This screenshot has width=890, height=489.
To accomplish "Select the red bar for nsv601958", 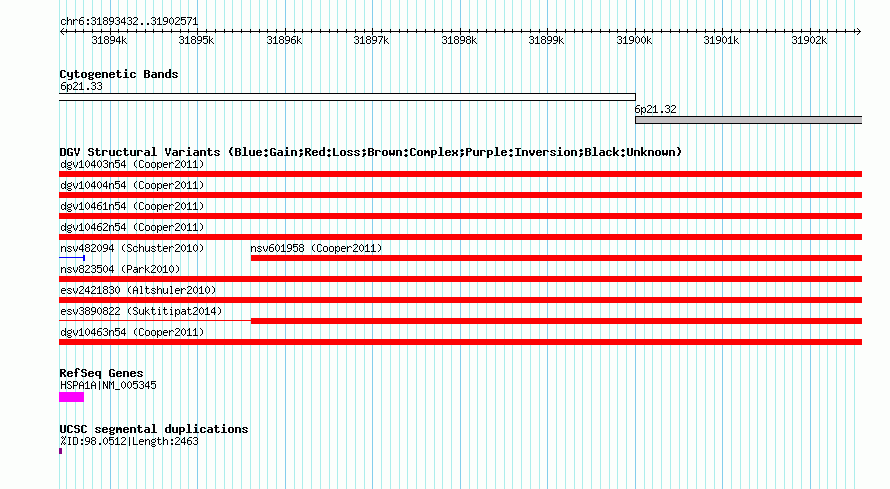I will click(x=556, y=258).
